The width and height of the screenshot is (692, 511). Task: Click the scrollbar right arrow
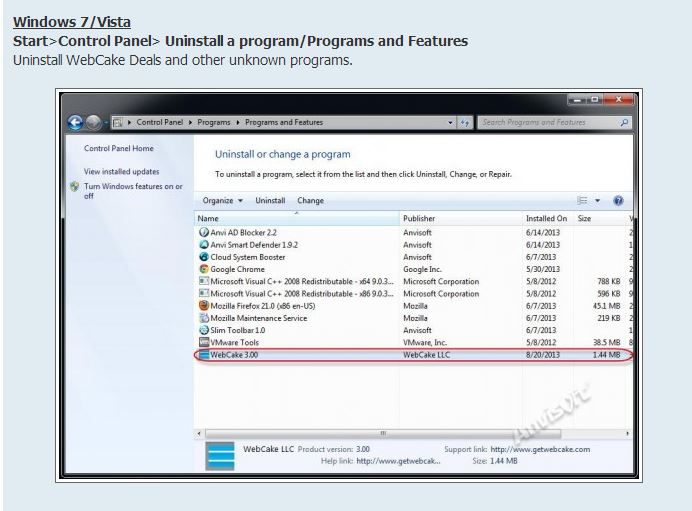[x=627, y=434]
